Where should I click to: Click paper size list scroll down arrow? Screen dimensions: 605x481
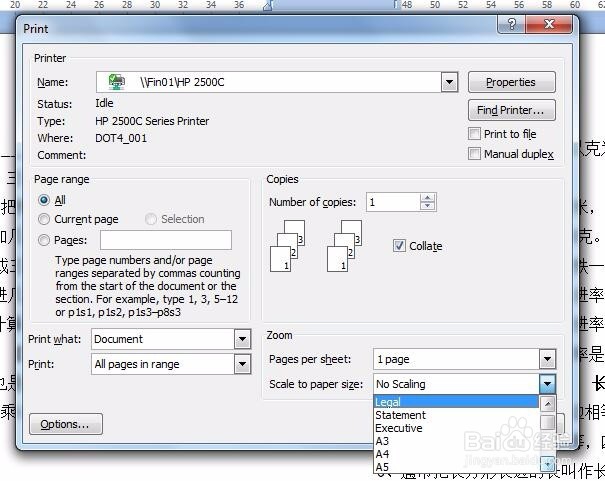[548, 464]
